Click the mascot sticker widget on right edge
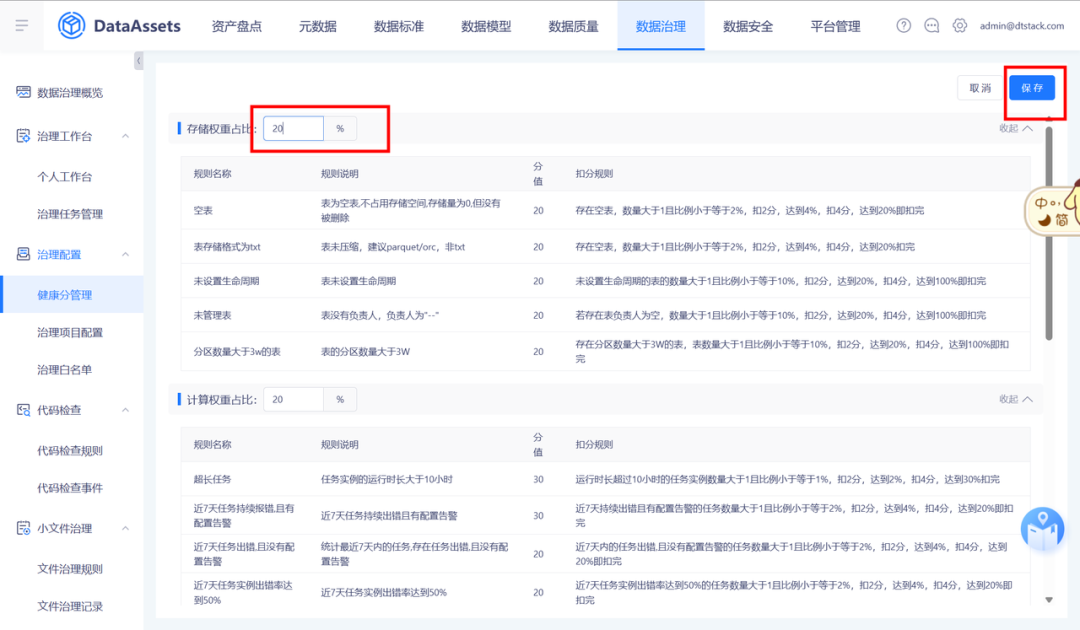1080x630 pixels. 1053,207
